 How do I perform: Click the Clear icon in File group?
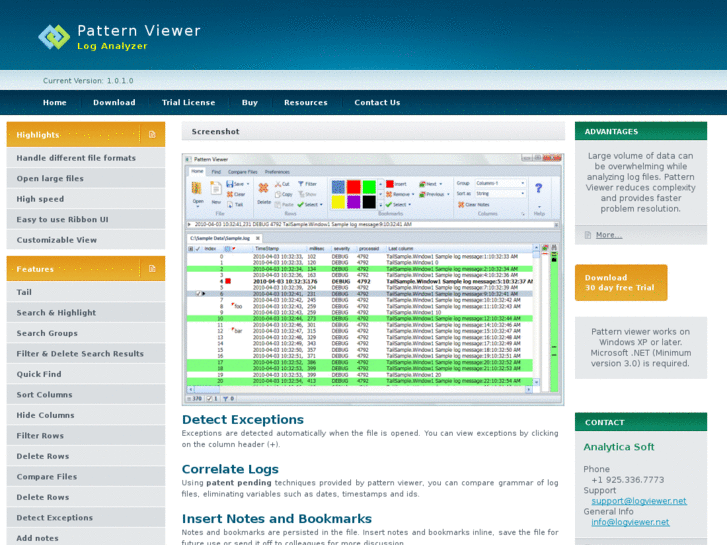(x=230, y=194)
